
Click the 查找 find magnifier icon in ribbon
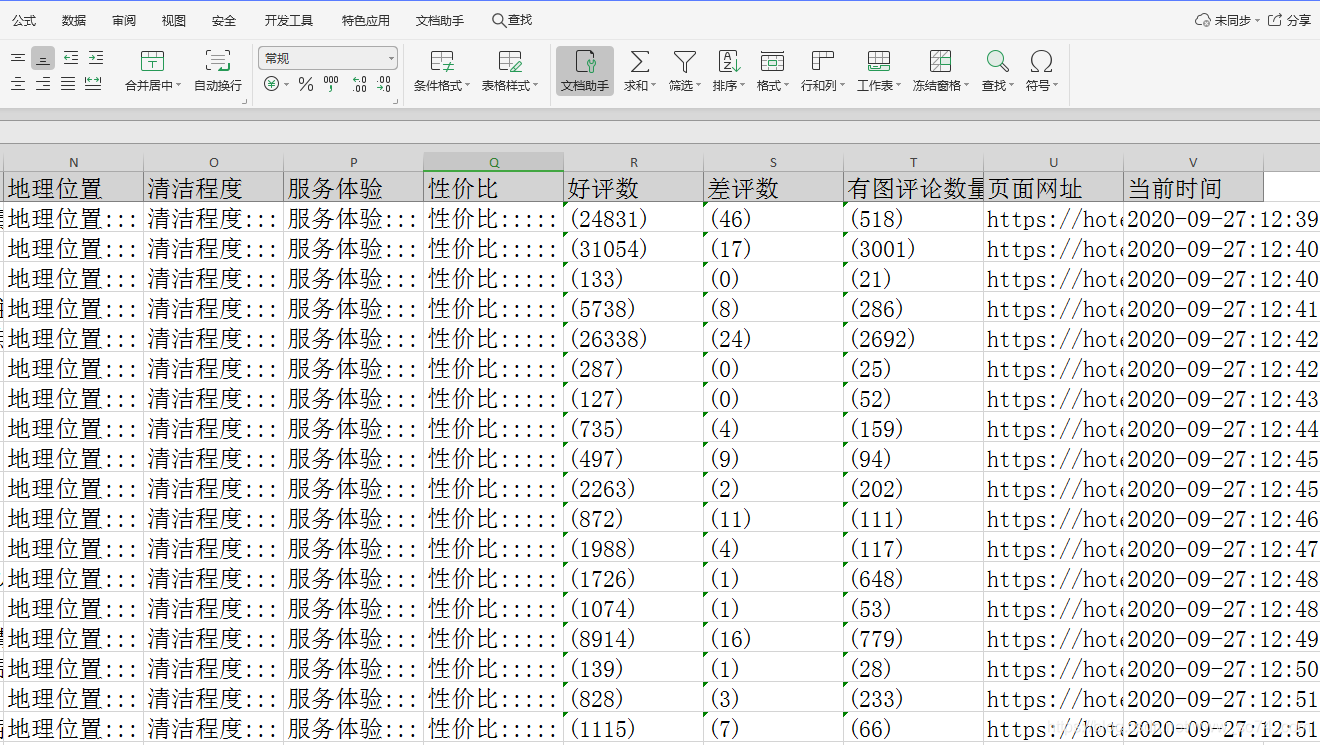click(x=997, y=61)
